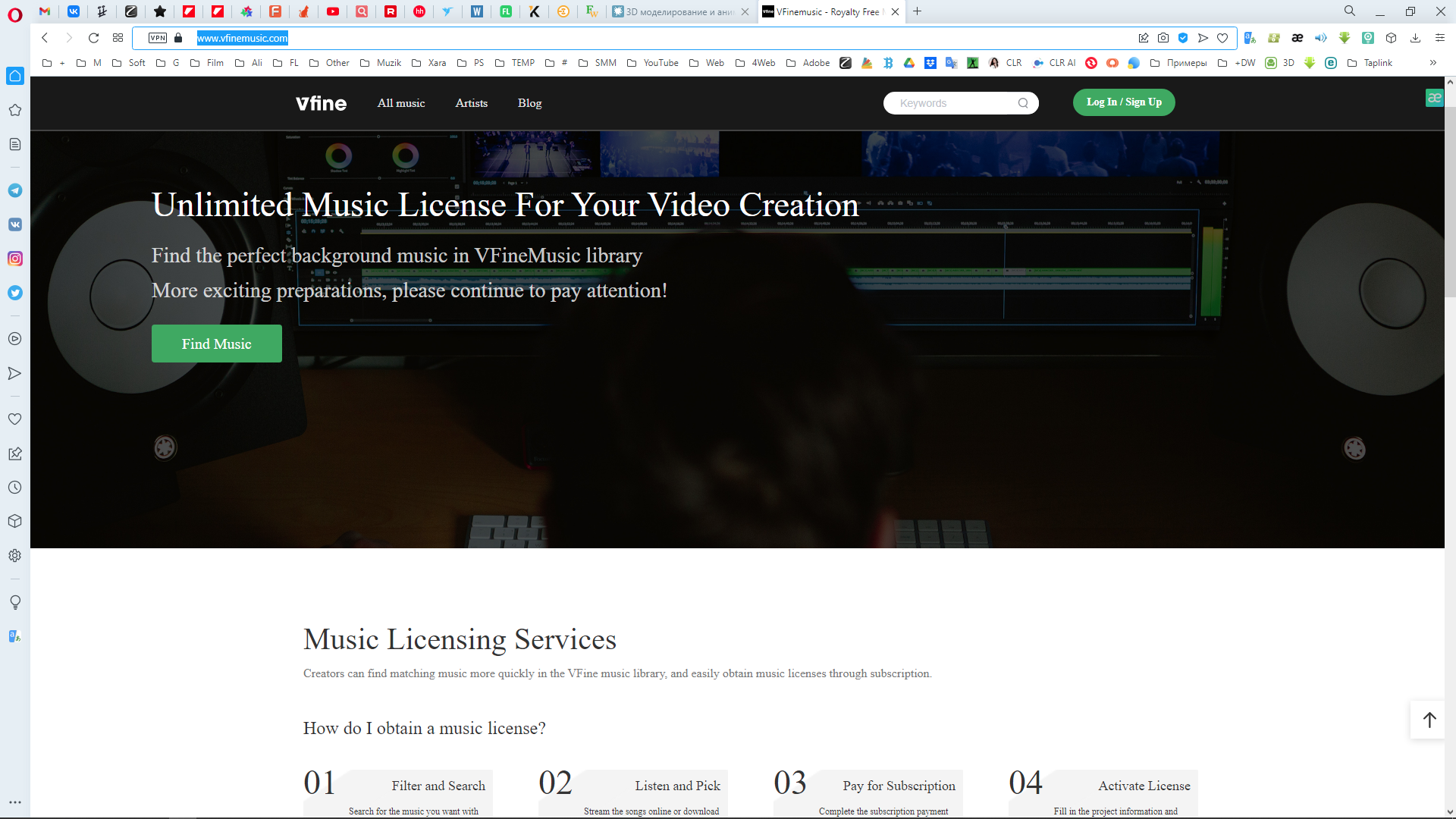Add page to bookmarks heart icon

1222,38
